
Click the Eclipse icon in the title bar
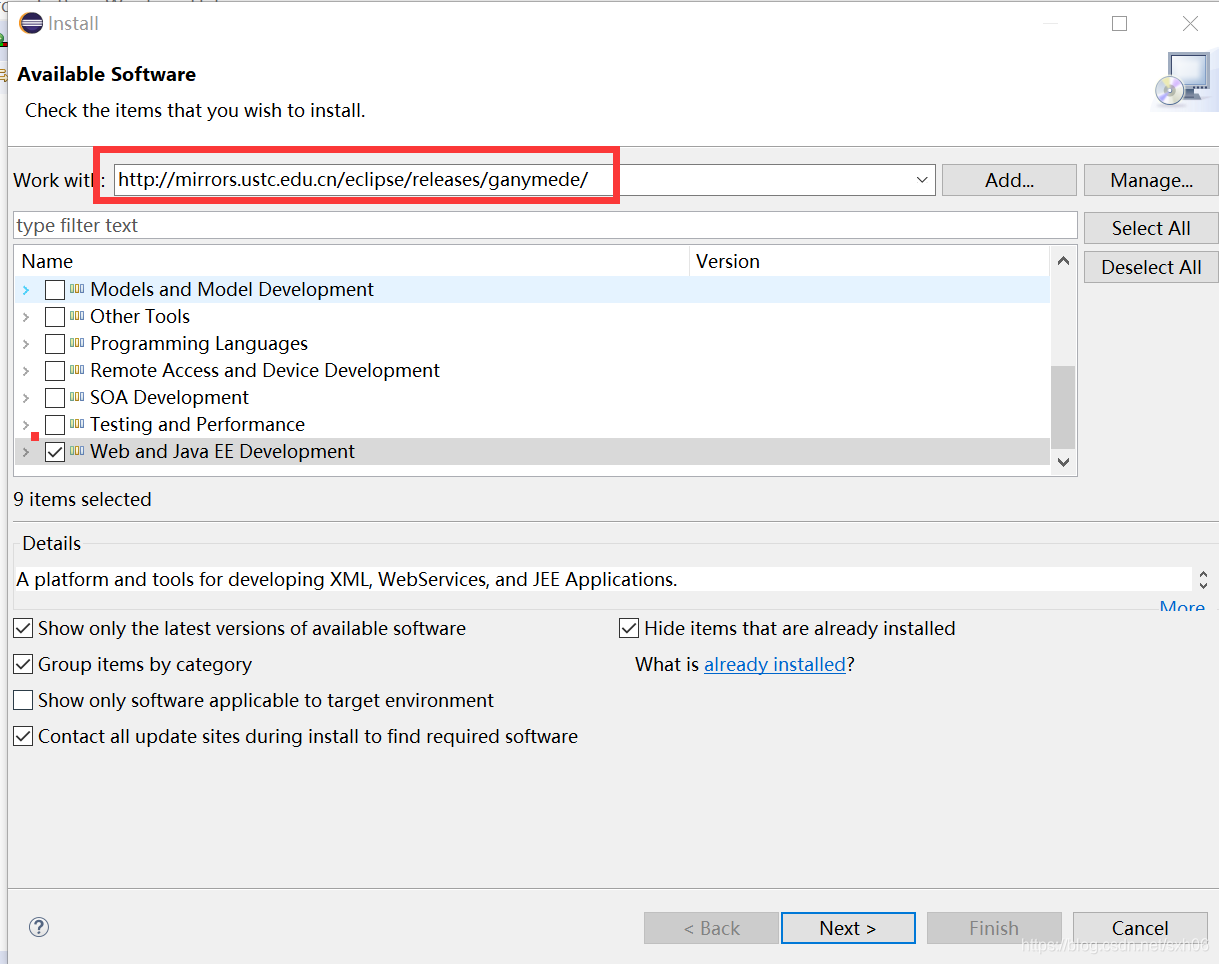pos(31,23)
